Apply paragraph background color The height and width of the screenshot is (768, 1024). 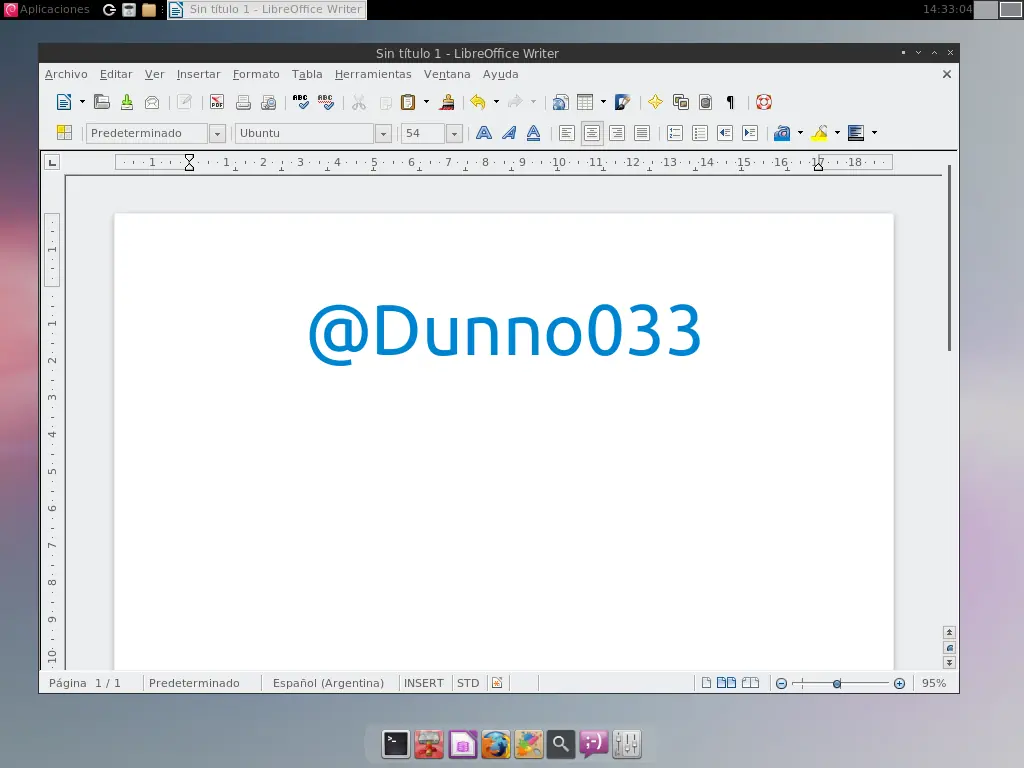tap(856, 133)
